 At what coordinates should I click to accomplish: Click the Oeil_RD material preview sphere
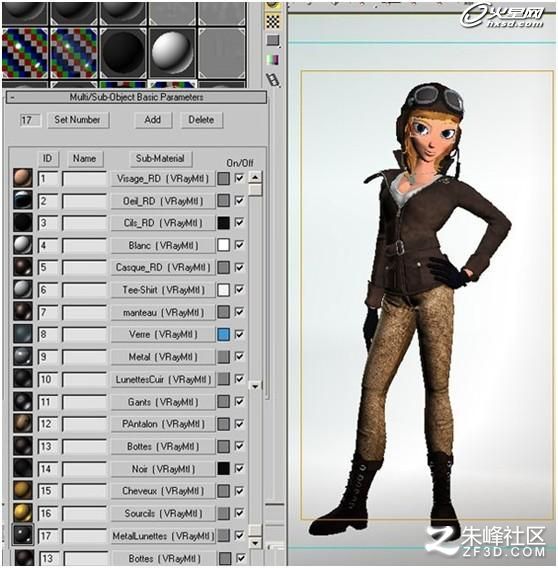(x=23, y=200)
